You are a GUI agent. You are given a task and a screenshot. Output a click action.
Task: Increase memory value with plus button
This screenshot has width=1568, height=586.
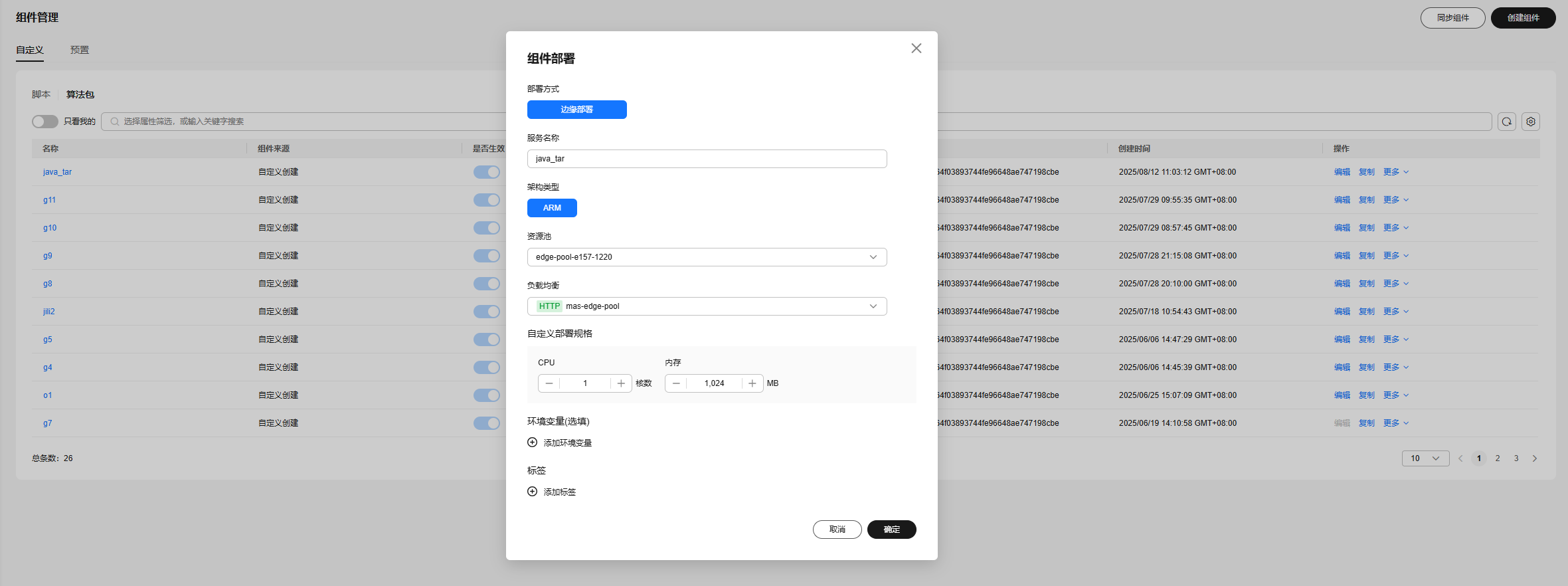(752, 383)
